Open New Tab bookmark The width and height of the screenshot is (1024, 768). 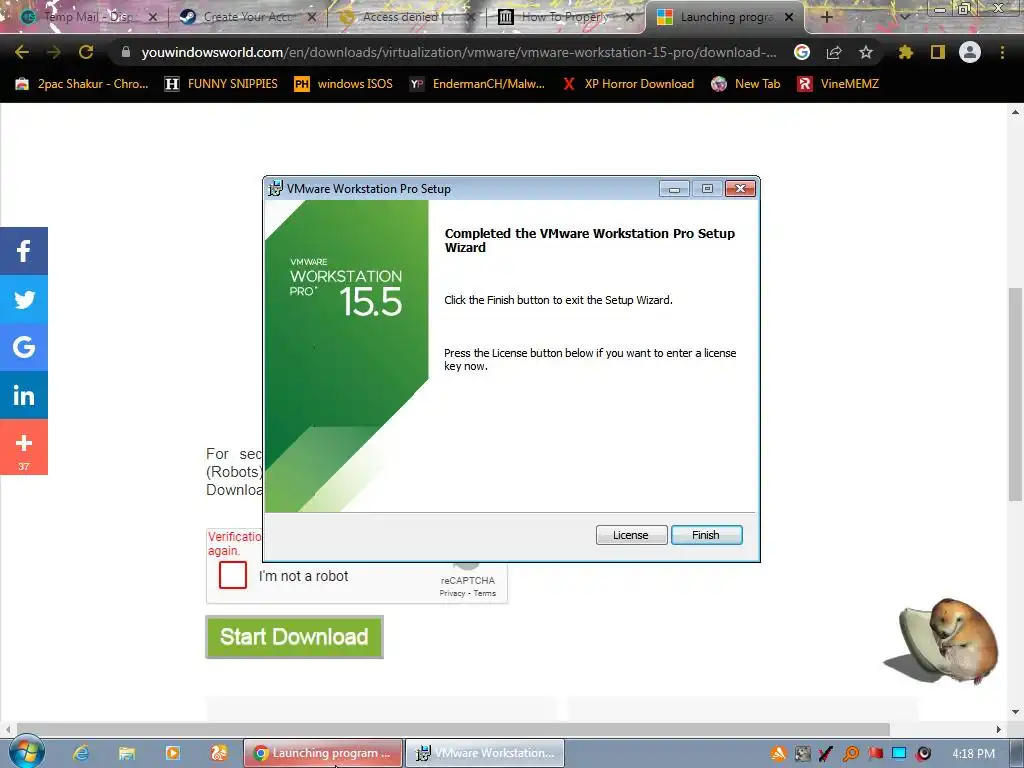coord(746,84)
